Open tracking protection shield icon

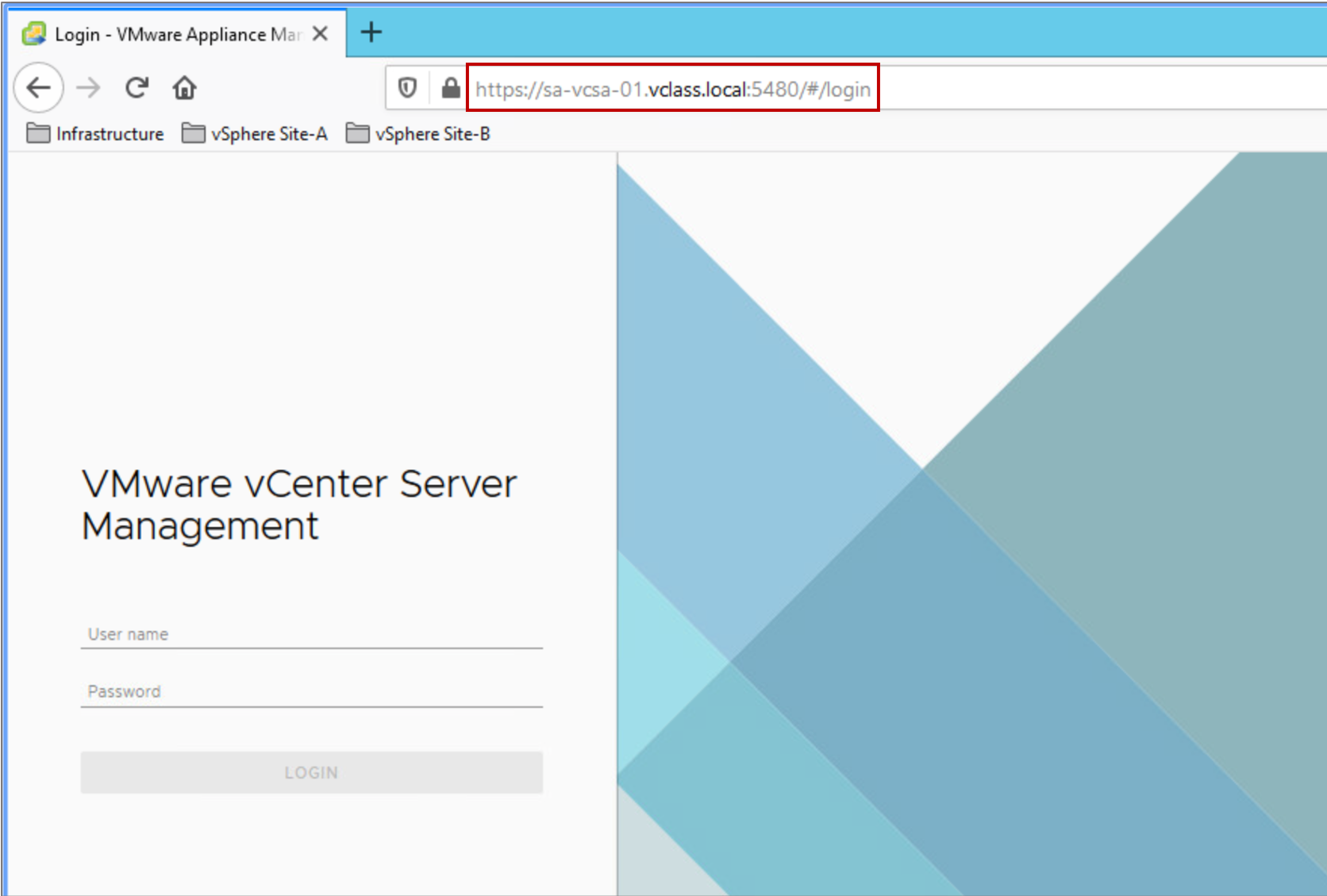407,88
